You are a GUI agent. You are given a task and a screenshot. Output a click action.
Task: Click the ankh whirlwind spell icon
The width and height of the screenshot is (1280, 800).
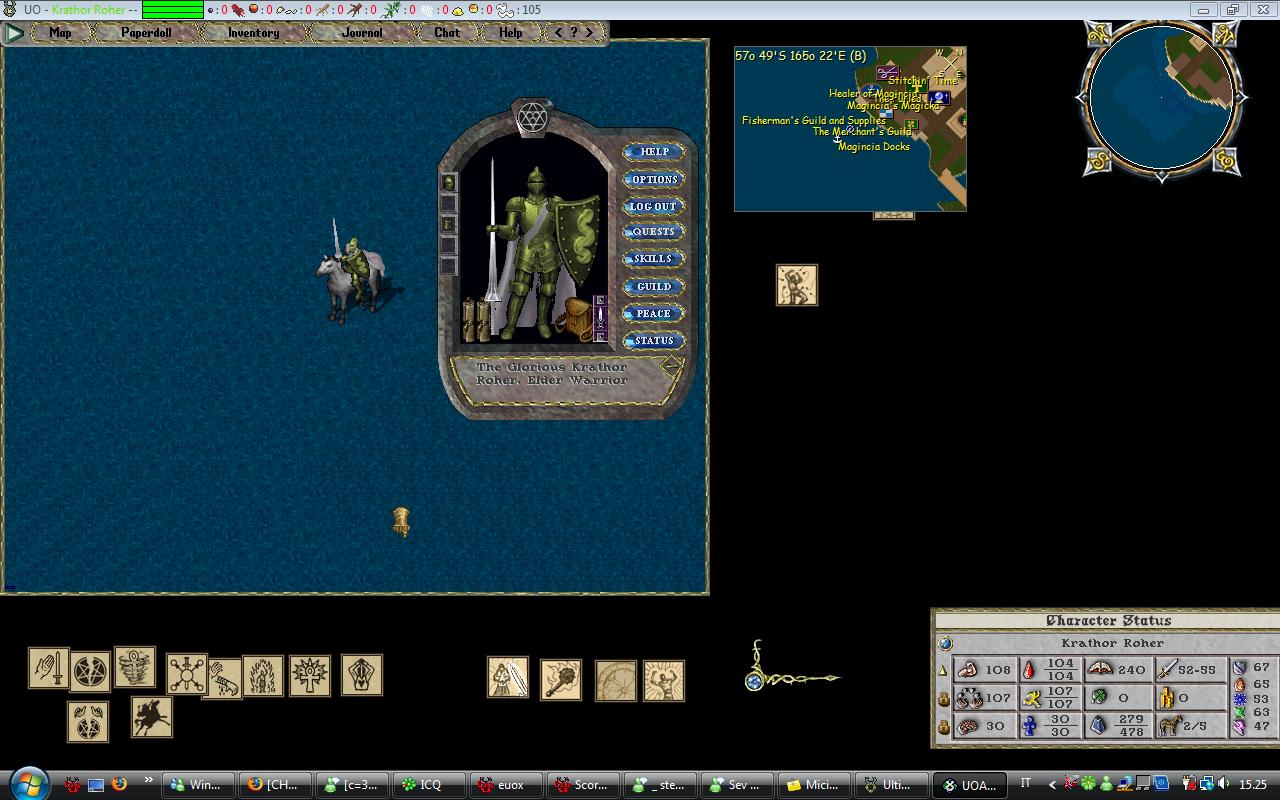tap(135, 667)
